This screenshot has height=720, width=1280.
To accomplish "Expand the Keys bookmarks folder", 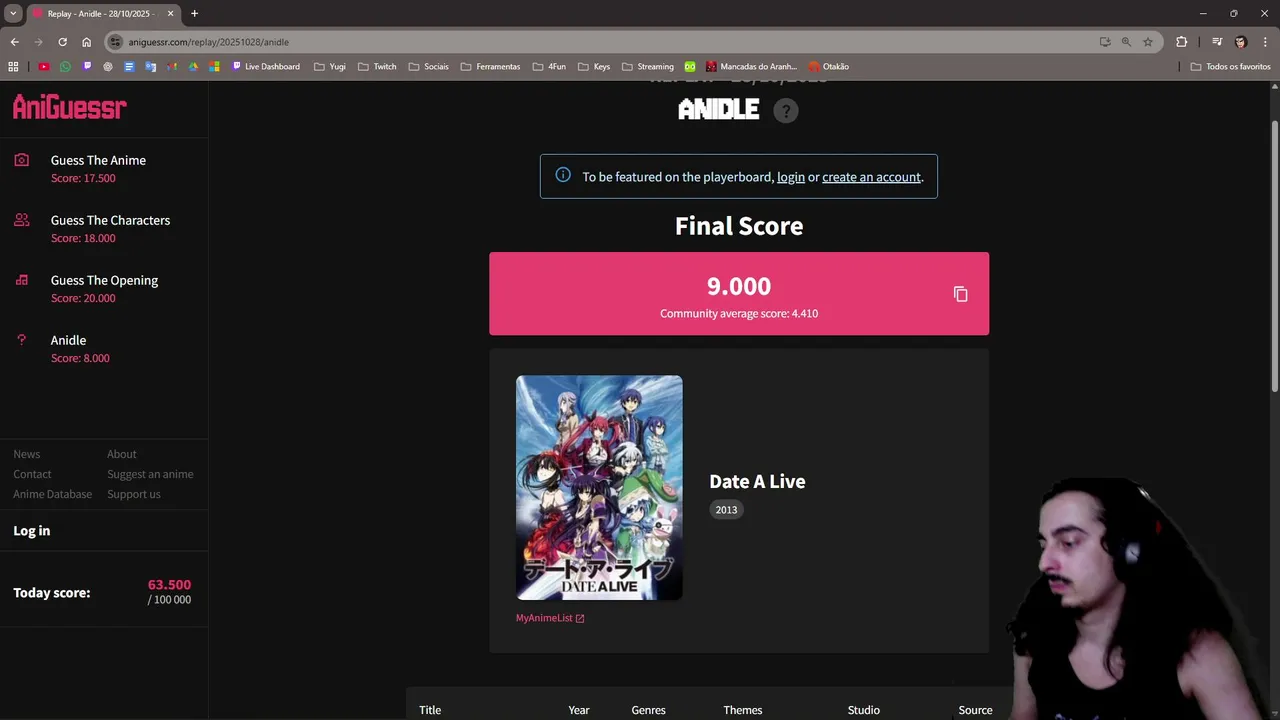I will click(x=594, y=67).
